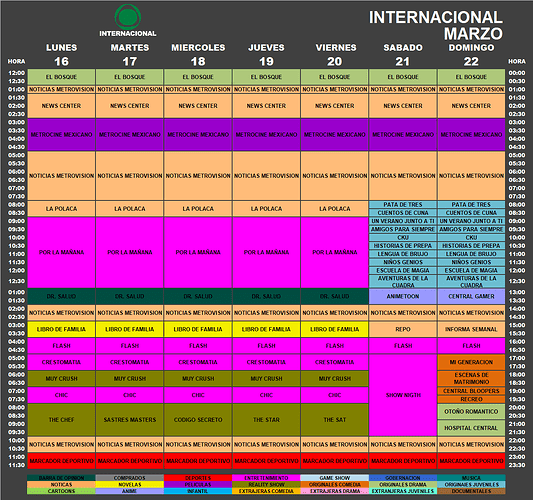Viewport: 533px width, 500px height.
Task: Select ESCENAS DE MATRIMONIO cell on Sunday
Action: click(471, 378)
